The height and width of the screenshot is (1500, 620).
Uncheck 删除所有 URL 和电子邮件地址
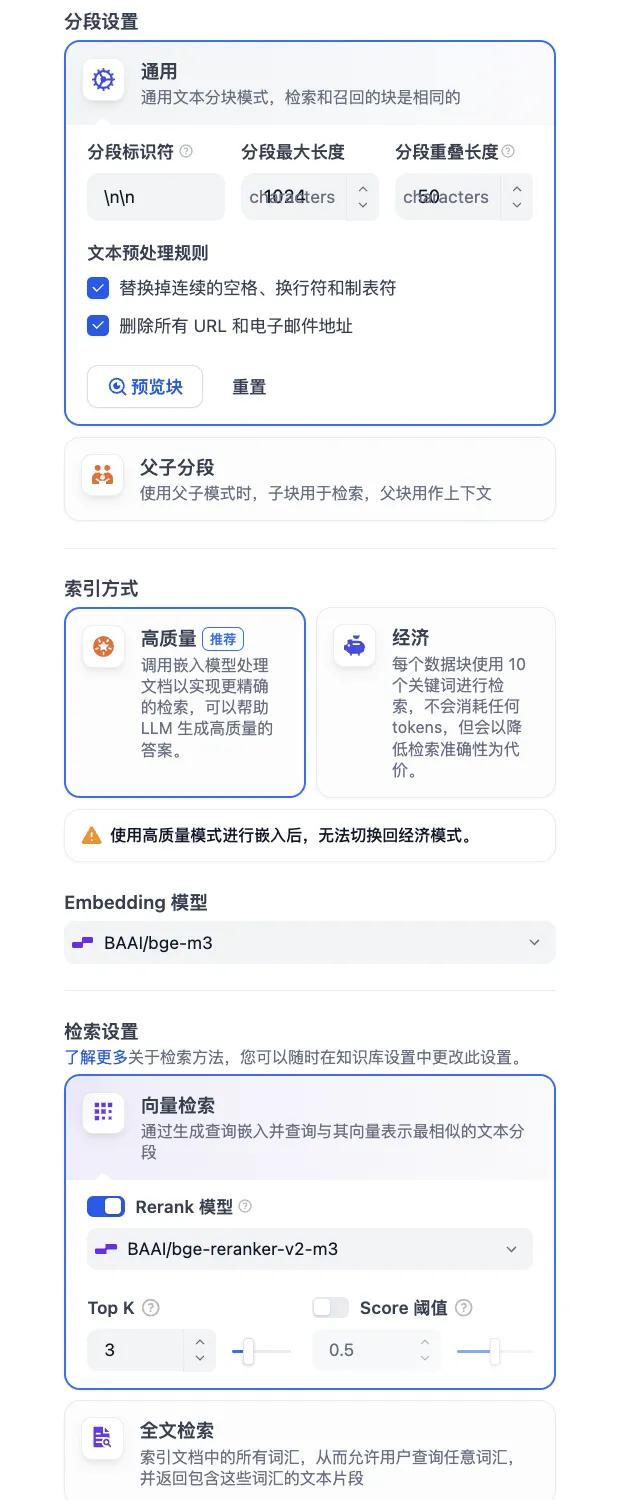97,324
